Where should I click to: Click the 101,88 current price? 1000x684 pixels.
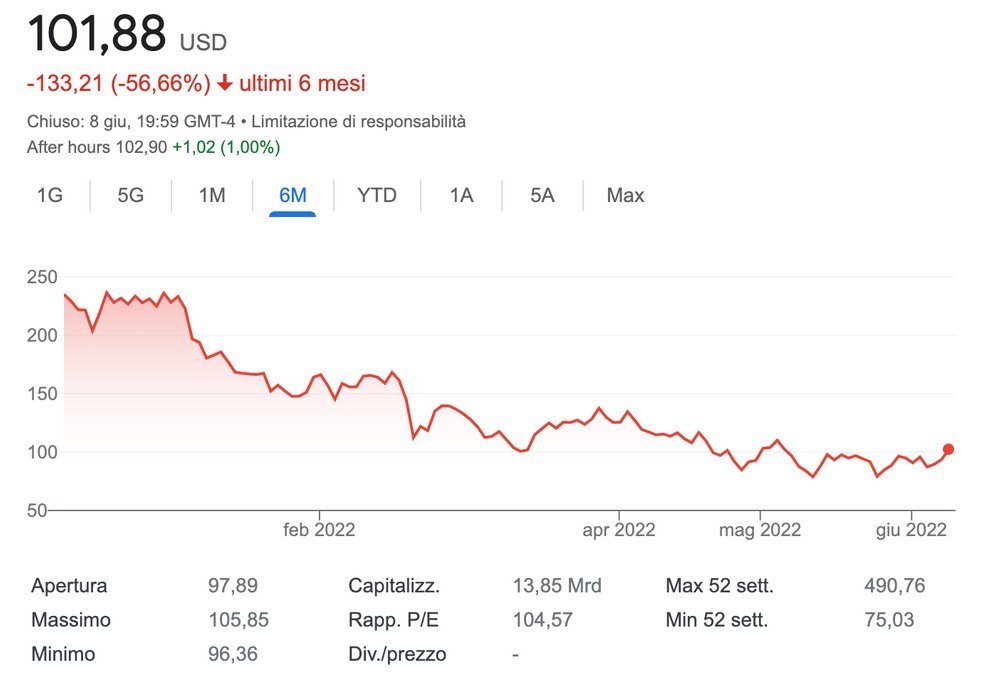(x=96, y=35)
